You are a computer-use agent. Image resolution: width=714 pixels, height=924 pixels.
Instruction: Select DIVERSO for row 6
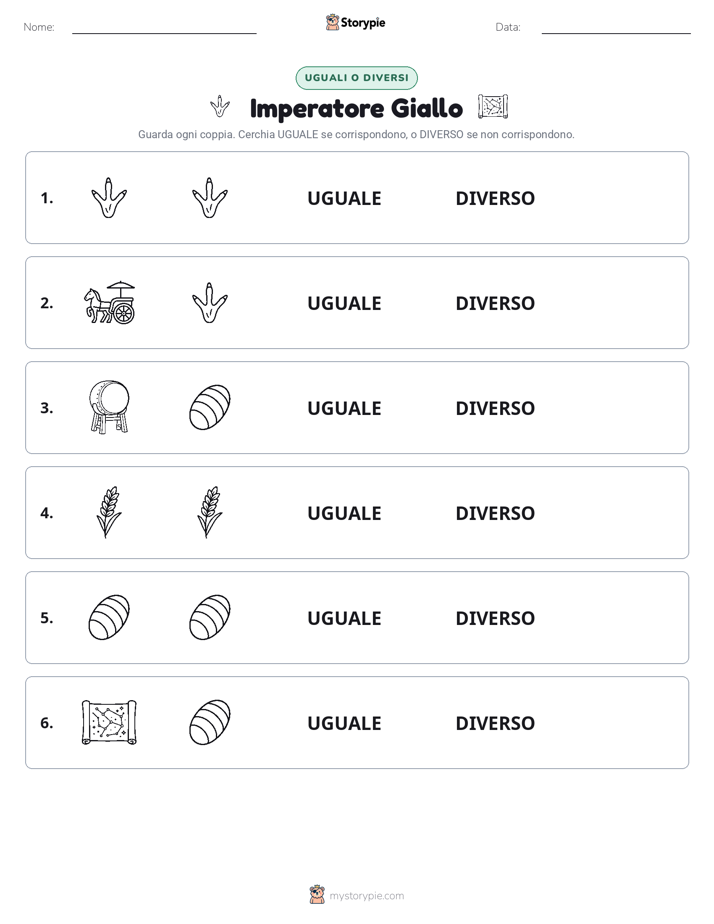click(495, 722)
